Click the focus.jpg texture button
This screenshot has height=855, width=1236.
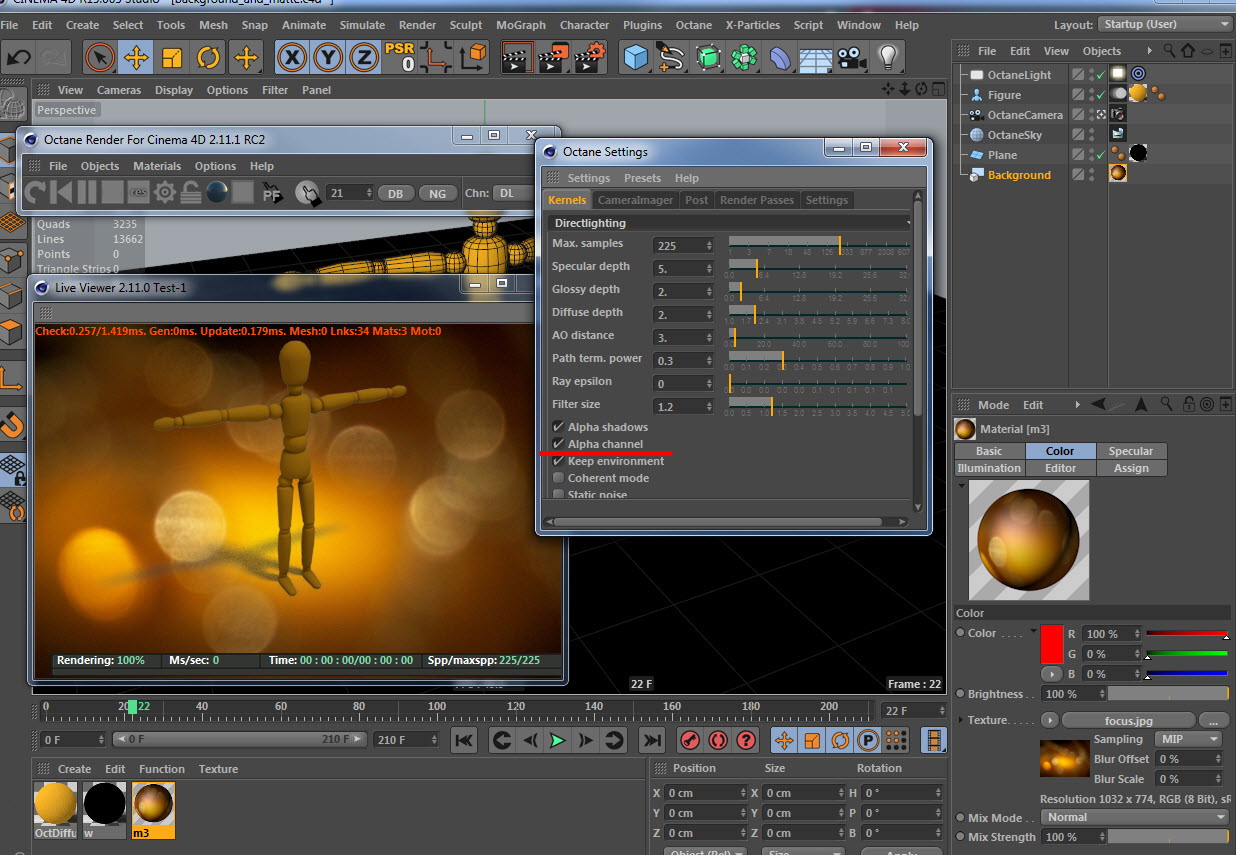tap(1128, 720)
